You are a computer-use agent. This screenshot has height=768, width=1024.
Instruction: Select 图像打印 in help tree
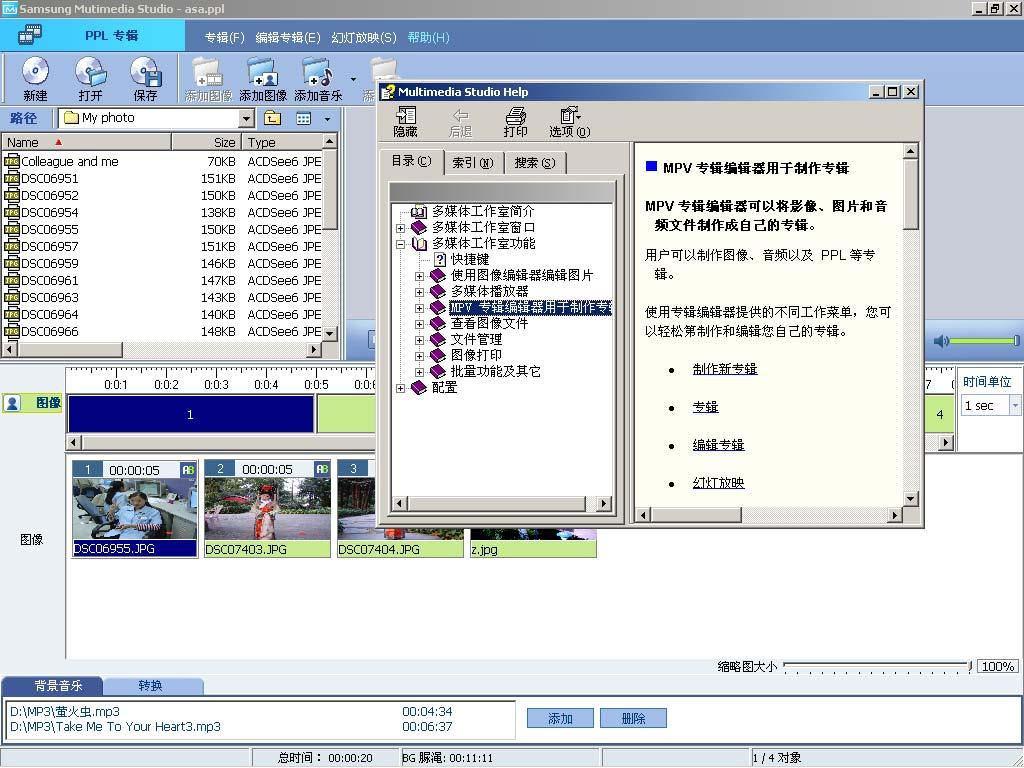(476, 355)
